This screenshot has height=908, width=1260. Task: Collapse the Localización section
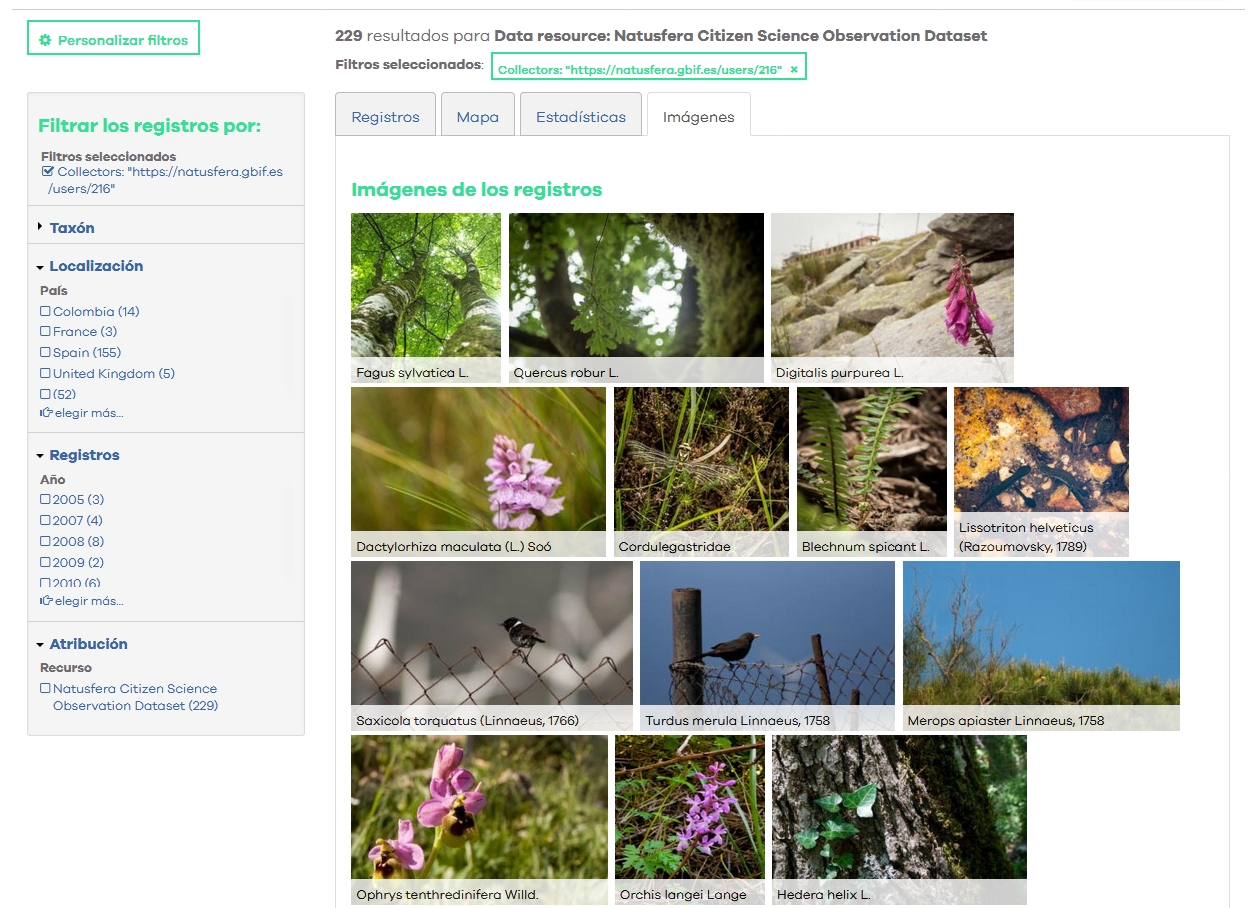[x=40, y=267]
